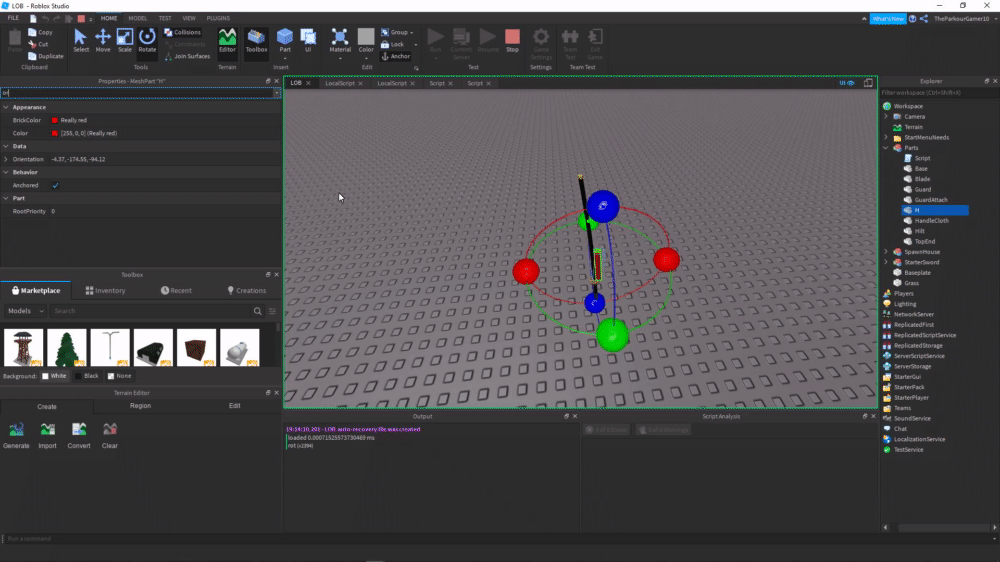Image resolution: width=1000 pixels, height=562 pixels.
Task: Select Black background option
Action: (87, 376)
